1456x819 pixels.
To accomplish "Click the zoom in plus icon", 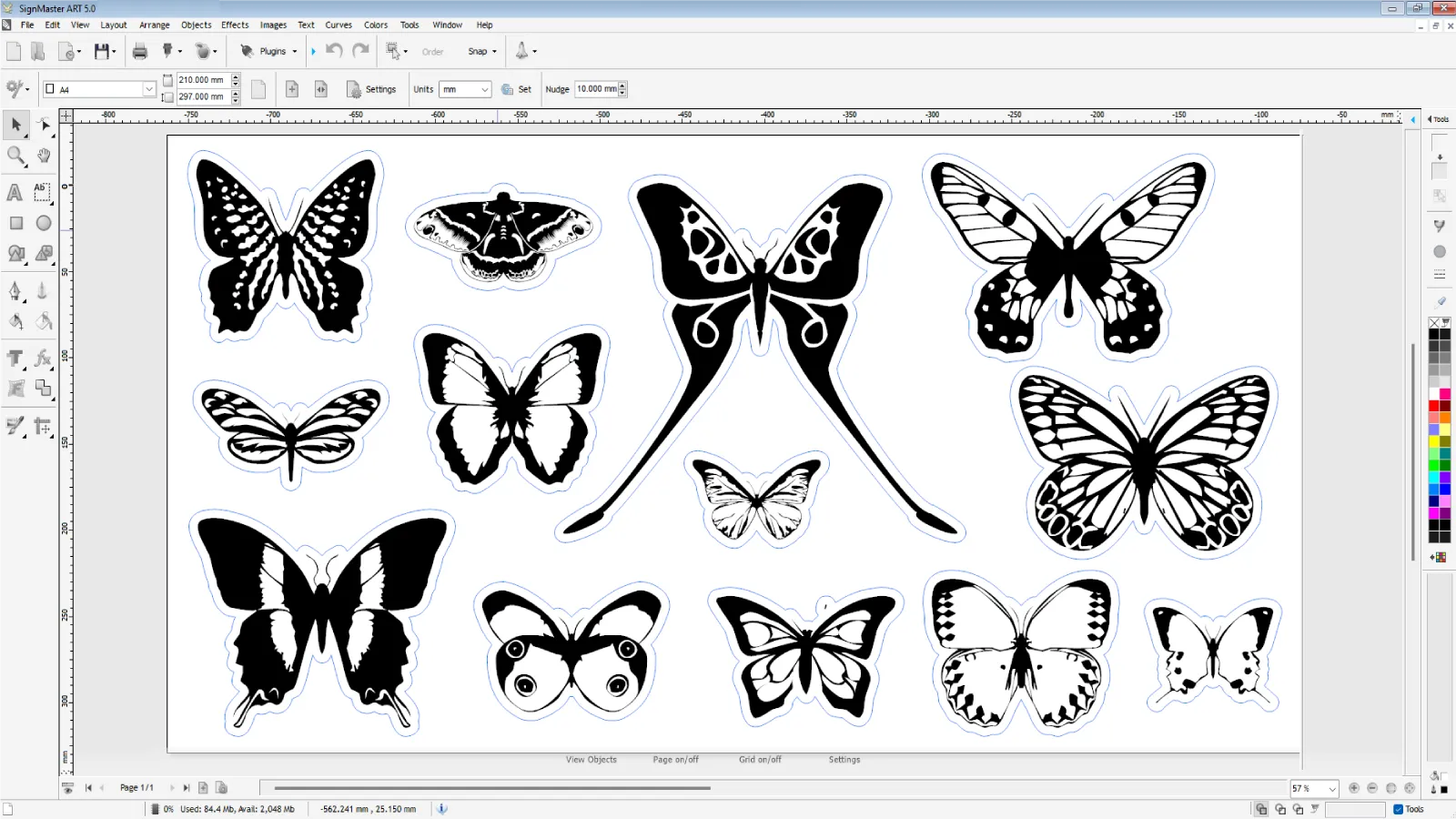I will click(x=1354, y=788).
